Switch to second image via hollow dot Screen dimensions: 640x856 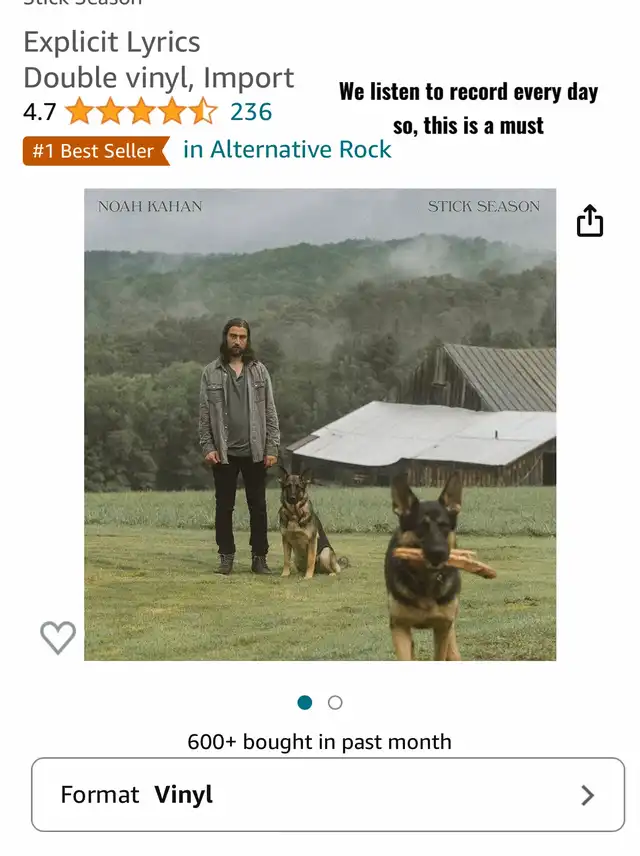point(335,703)
